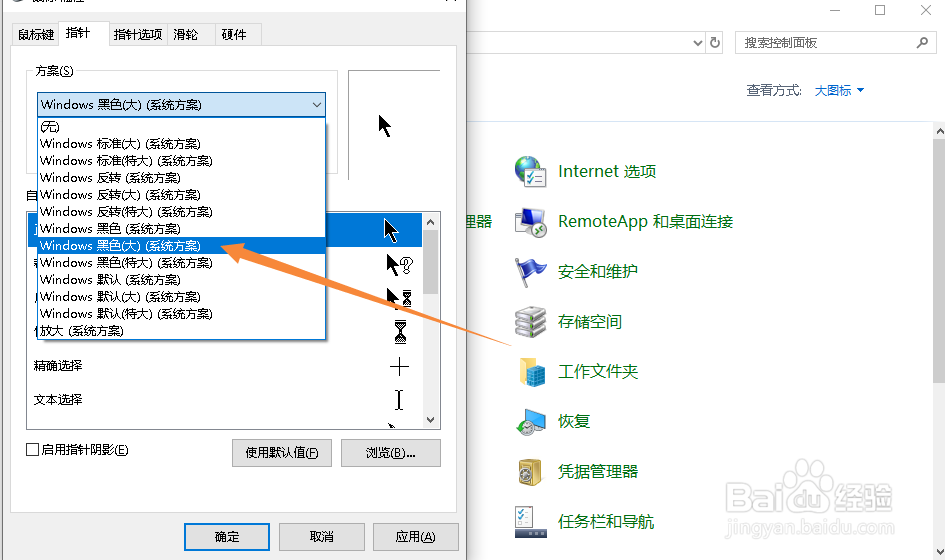
Task: Choose Windows 反转(大) scheme
Action: [x=181, y=195]
